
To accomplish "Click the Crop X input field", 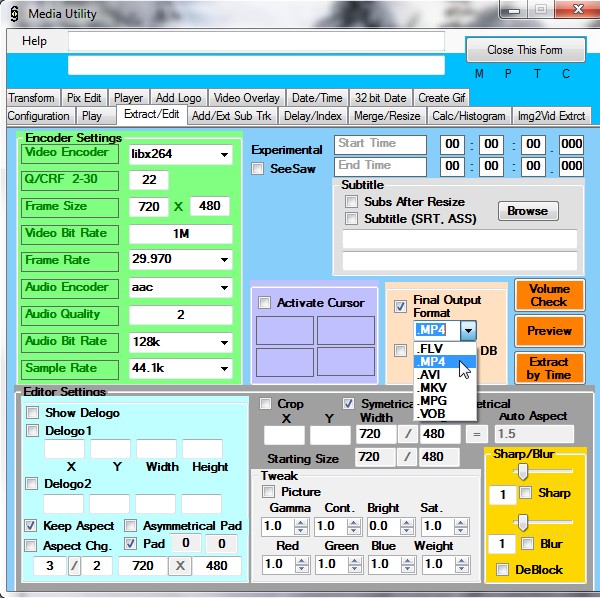I will (284, 434).
